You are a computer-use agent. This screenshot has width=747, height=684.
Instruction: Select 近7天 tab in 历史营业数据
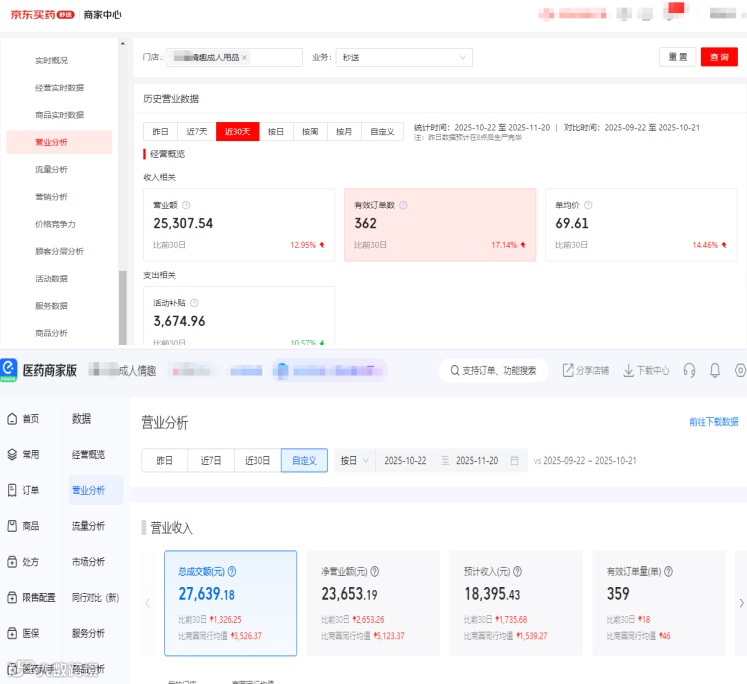click(197, 131)
